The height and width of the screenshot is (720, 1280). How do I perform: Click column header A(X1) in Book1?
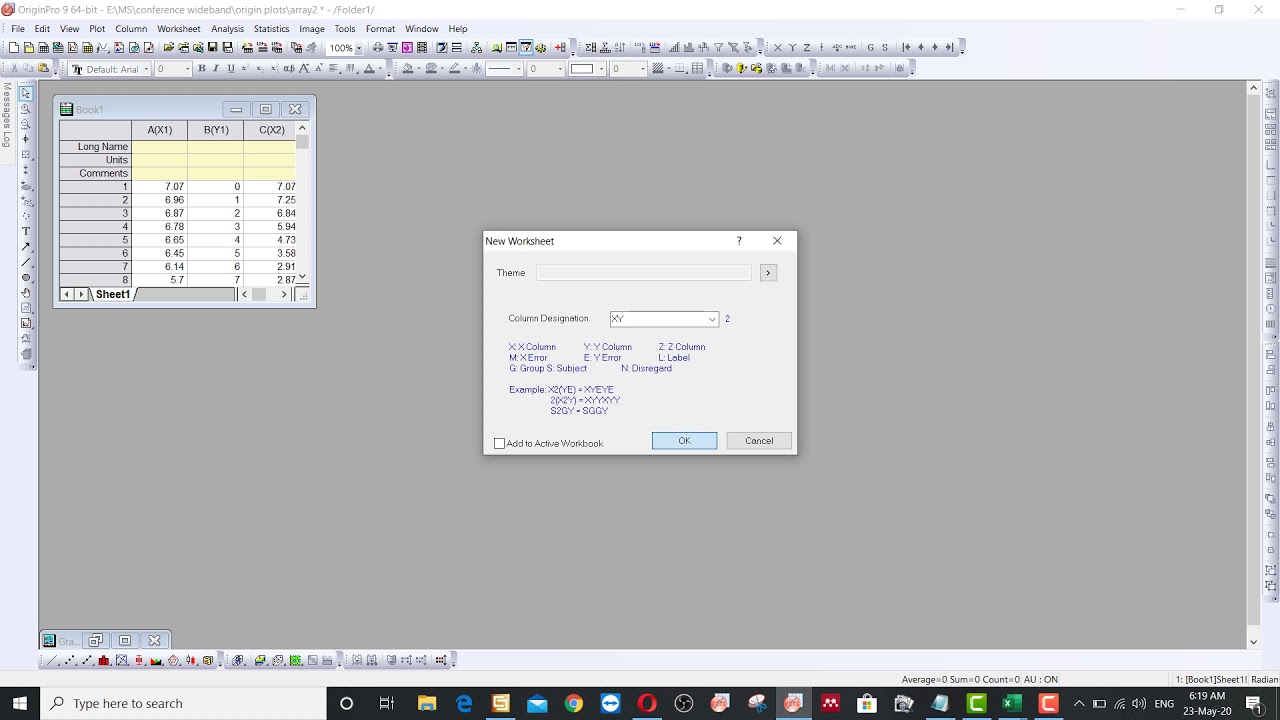click(159, 130)
